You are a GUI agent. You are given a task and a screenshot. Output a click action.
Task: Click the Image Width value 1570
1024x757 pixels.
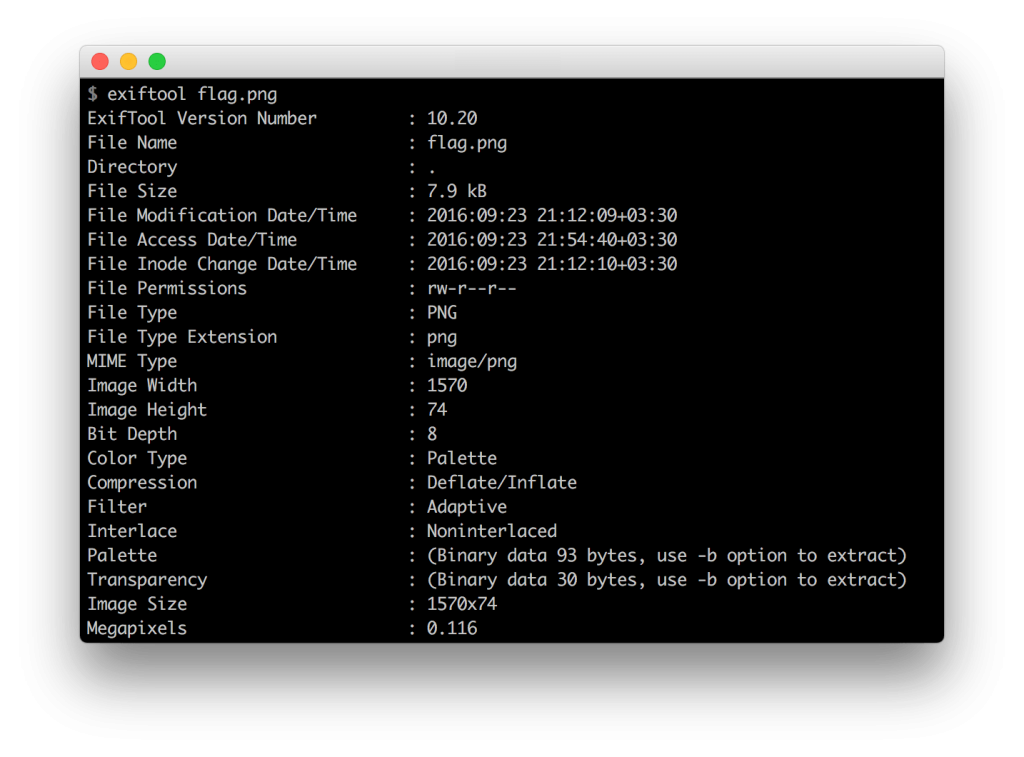pyautogui.click(x=447, y=385)
